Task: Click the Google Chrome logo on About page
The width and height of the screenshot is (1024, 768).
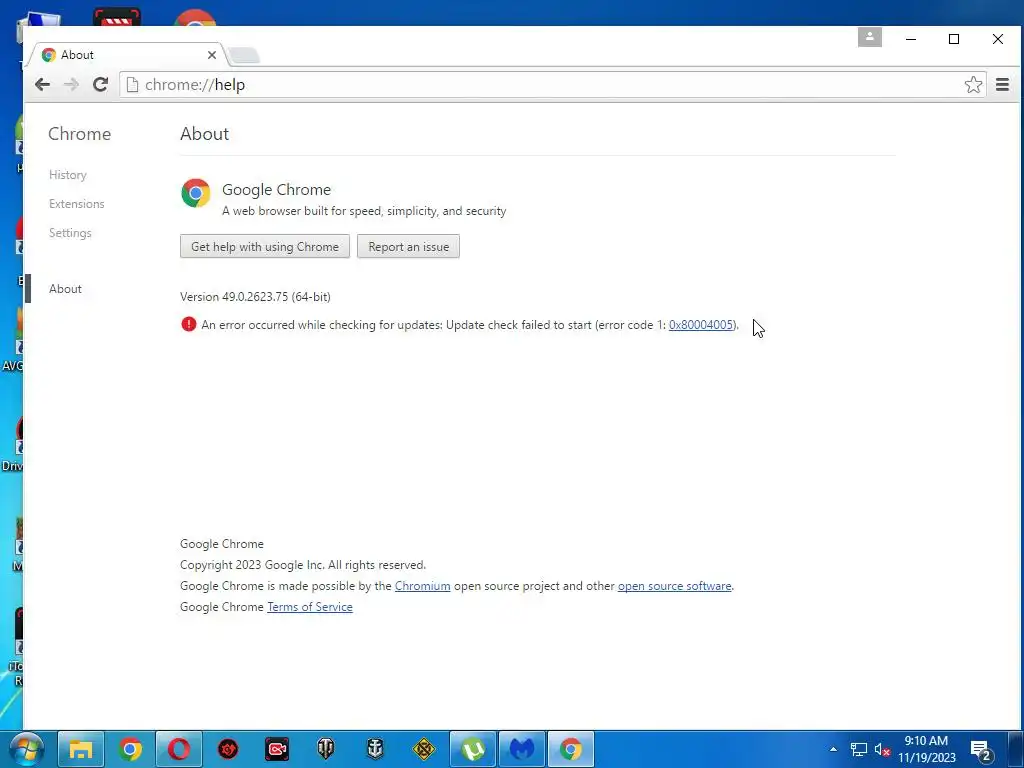Action: click(195, 193)
